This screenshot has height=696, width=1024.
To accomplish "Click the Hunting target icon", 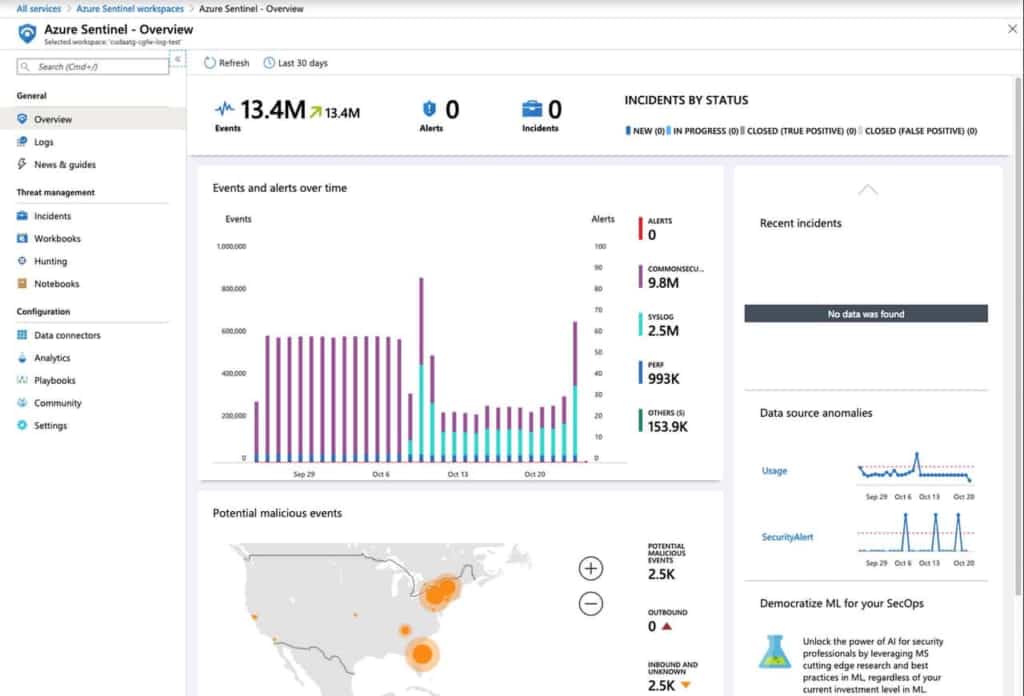I will click(22, 261).
